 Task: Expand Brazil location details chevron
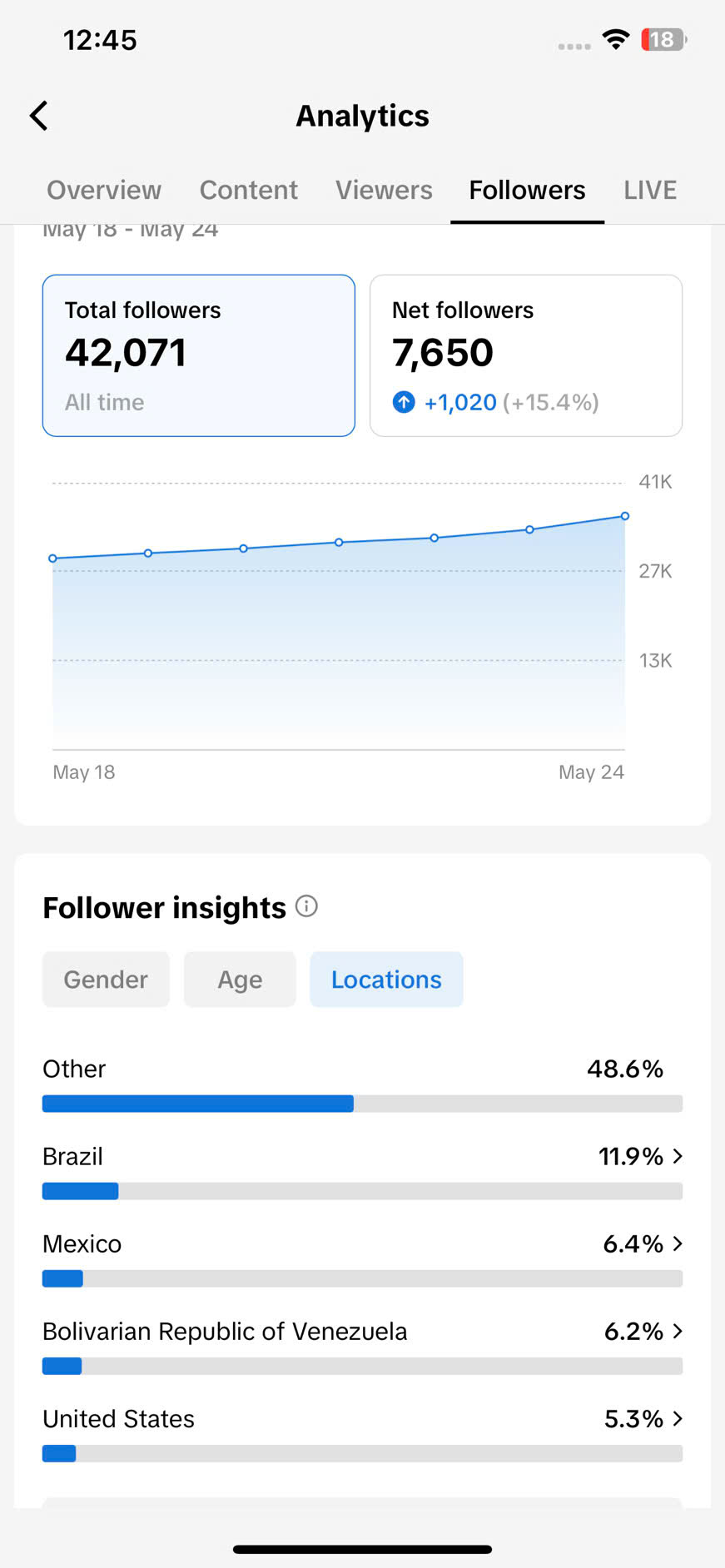(x=678, y=1156)
